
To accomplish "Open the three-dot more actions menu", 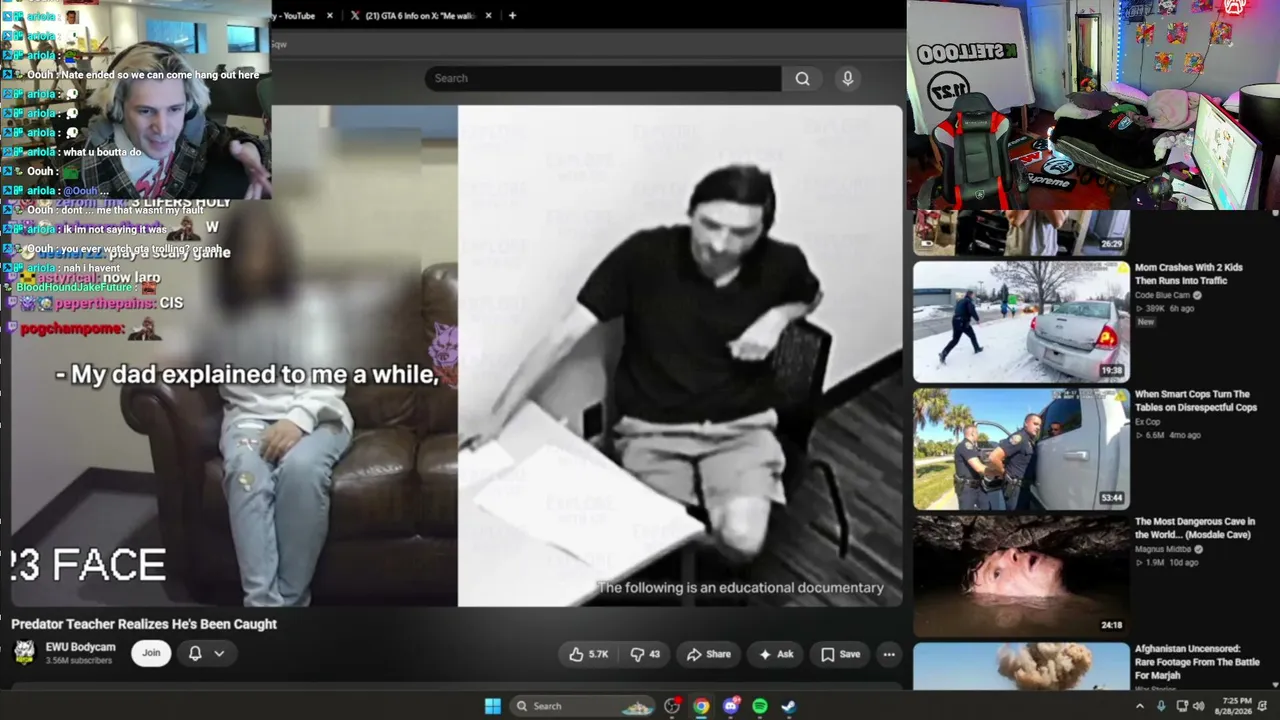I will point(889,654).
